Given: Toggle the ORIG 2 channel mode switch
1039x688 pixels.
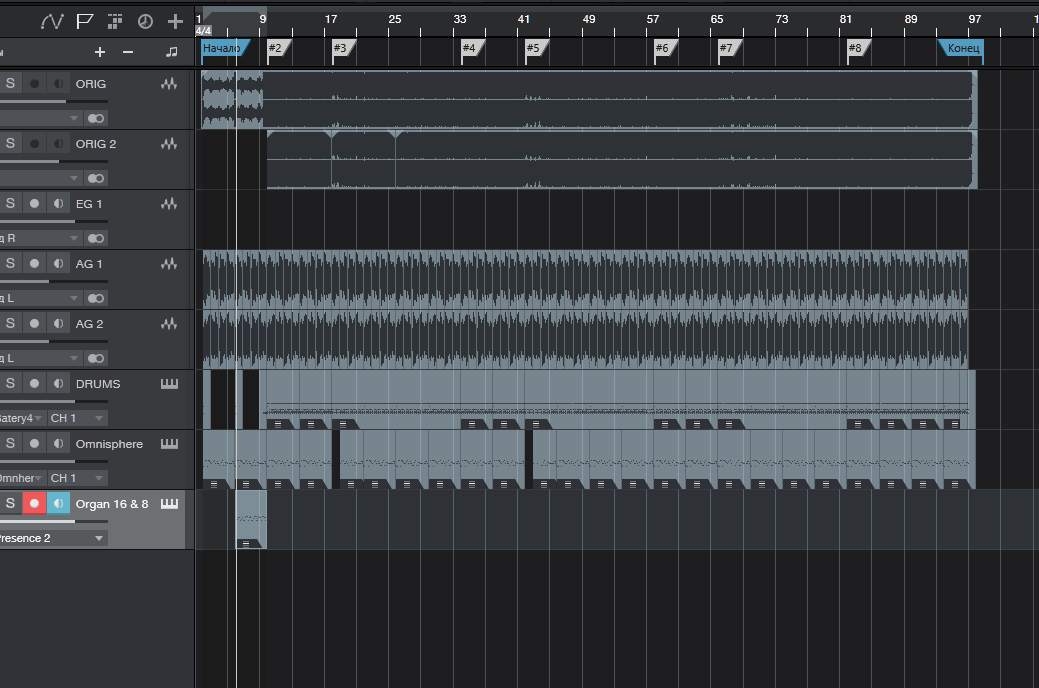Looking at the screenshot, I should 96,178.
